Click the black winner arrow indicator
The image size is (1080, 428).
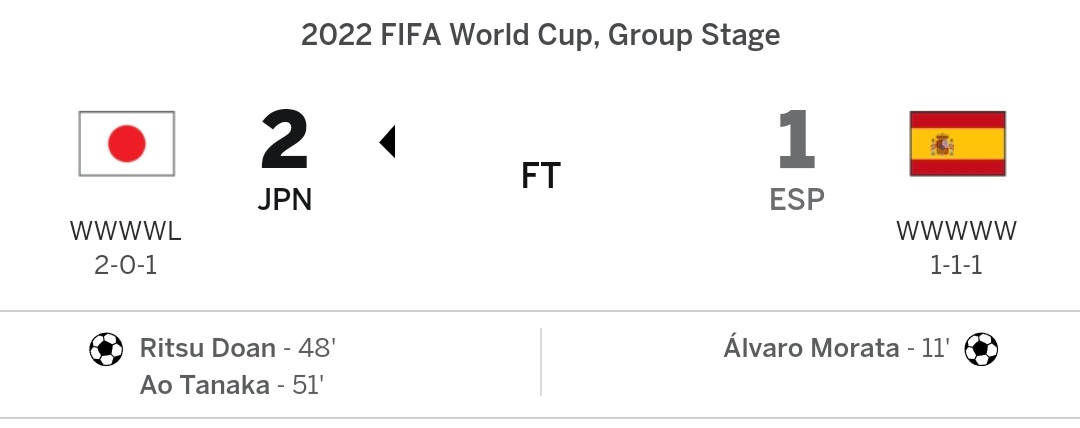tap(387, 141)
